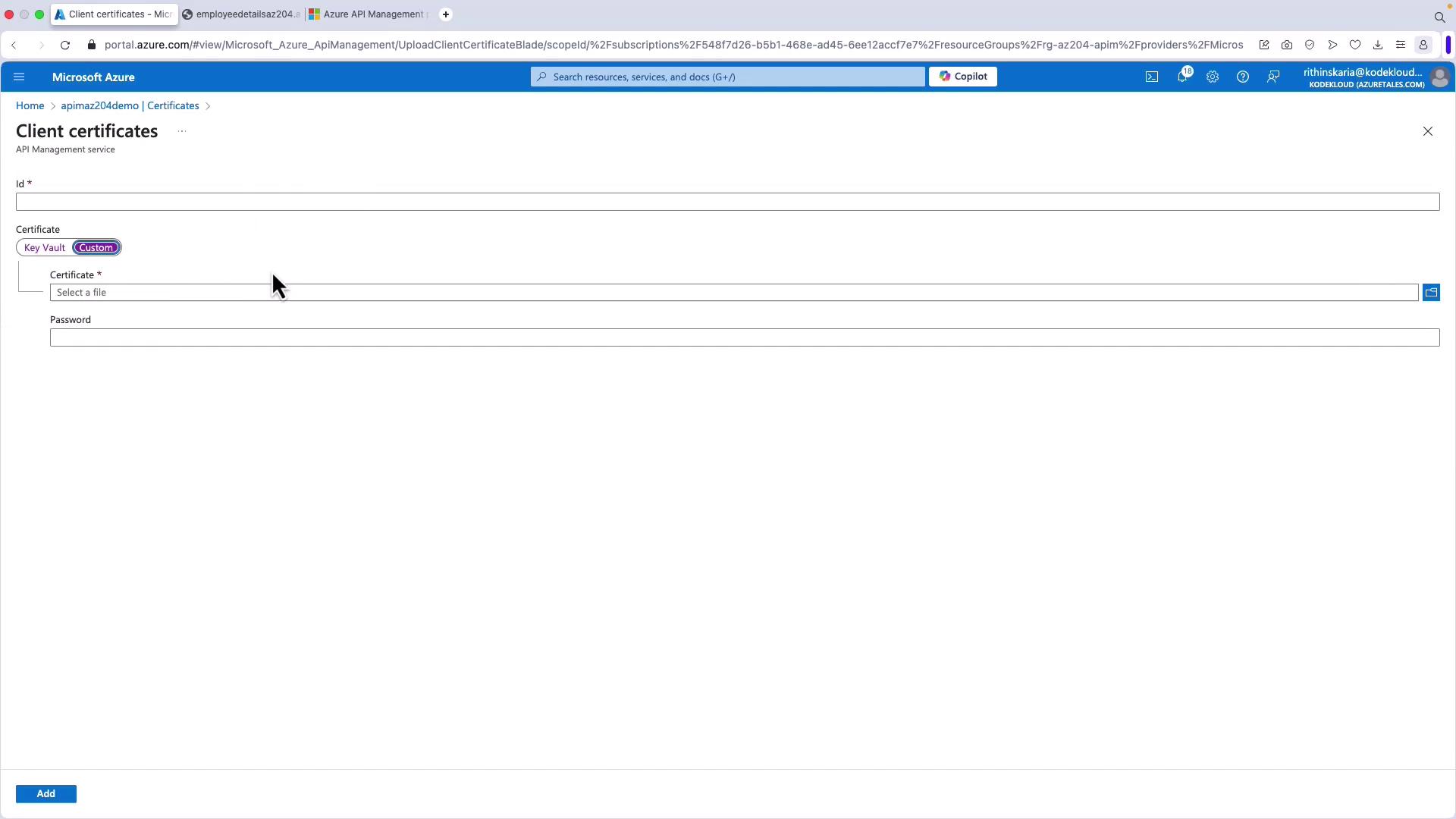
Task: Open the feedback icon in header
Action: pyautogui.click(x=1273, y=77)
